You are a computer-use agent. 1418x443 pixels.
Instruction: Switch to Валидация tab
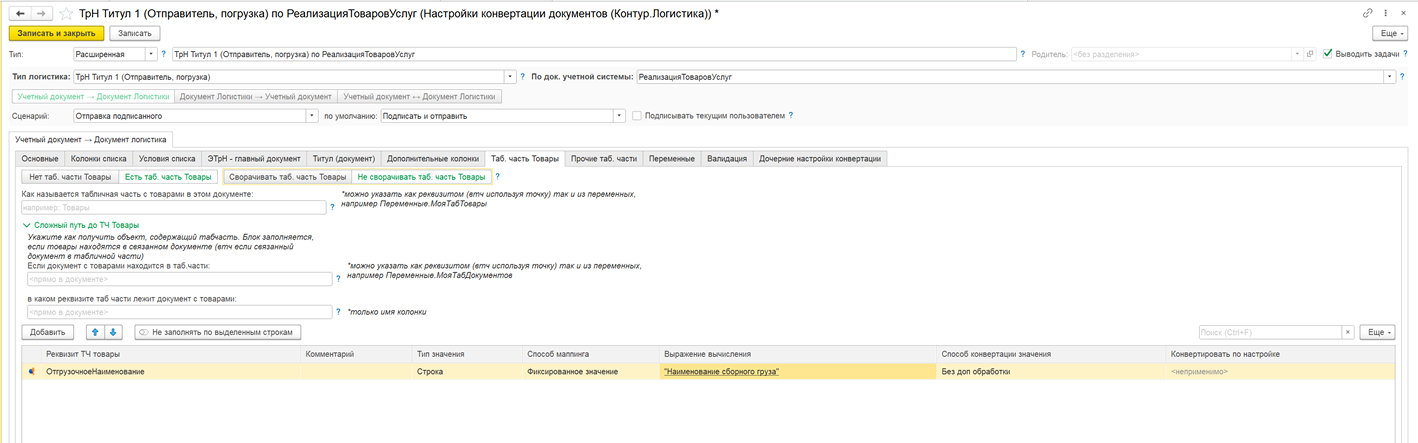(x=727, y=158)
